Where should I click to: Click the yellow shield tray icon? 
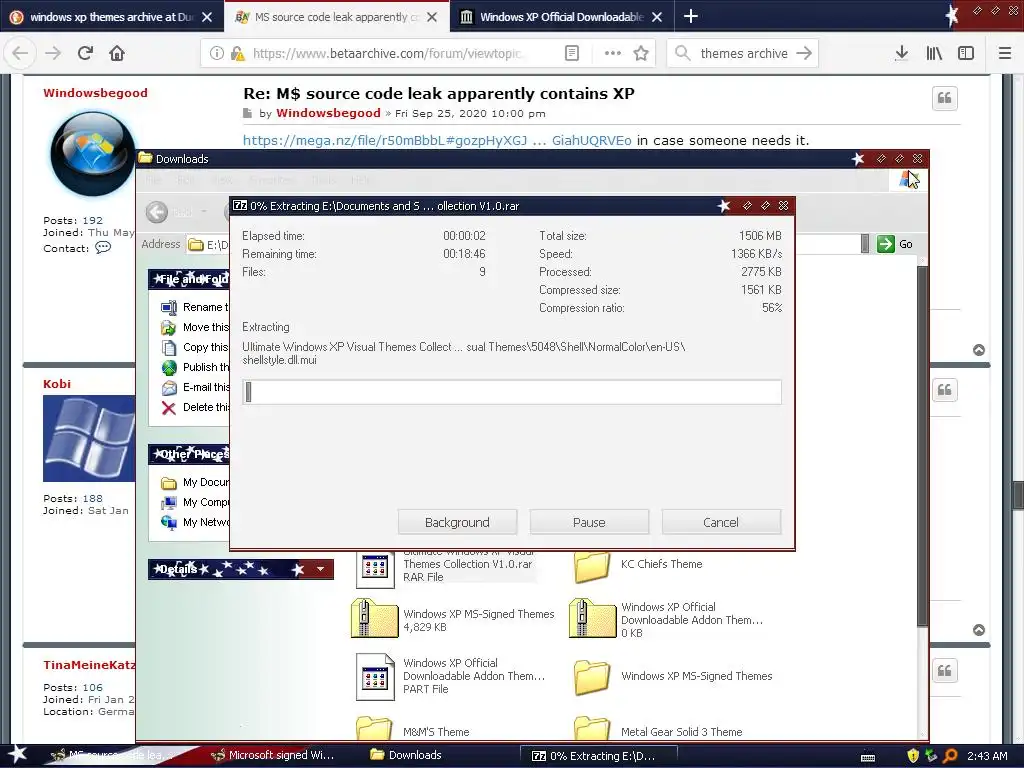(913, 756)
